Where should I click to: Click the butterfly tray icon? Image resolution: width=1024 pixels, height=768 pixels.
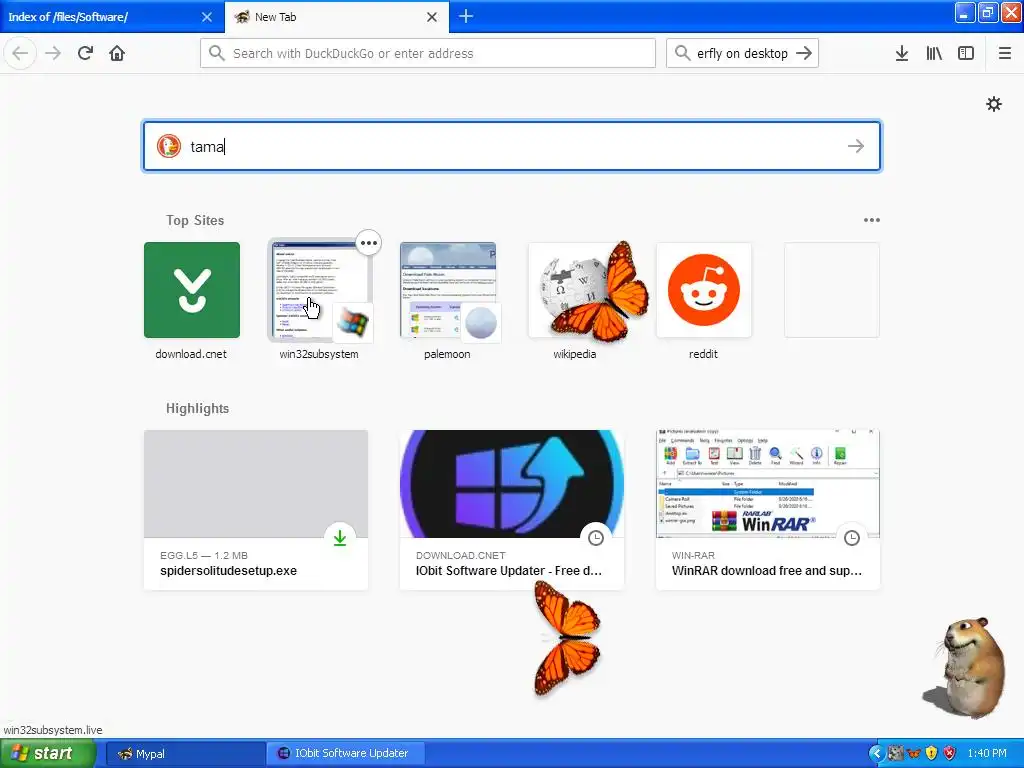[x=913, y=754]
